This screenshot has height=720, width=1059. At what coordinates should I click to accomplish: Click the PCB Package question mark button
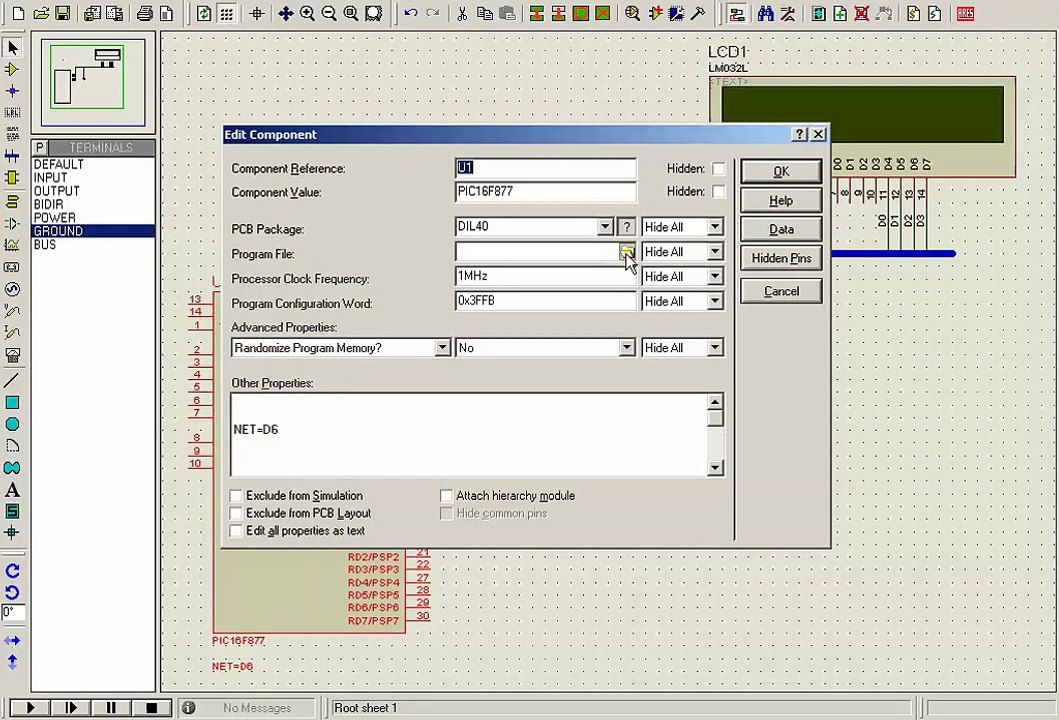[x=627, y=227]
